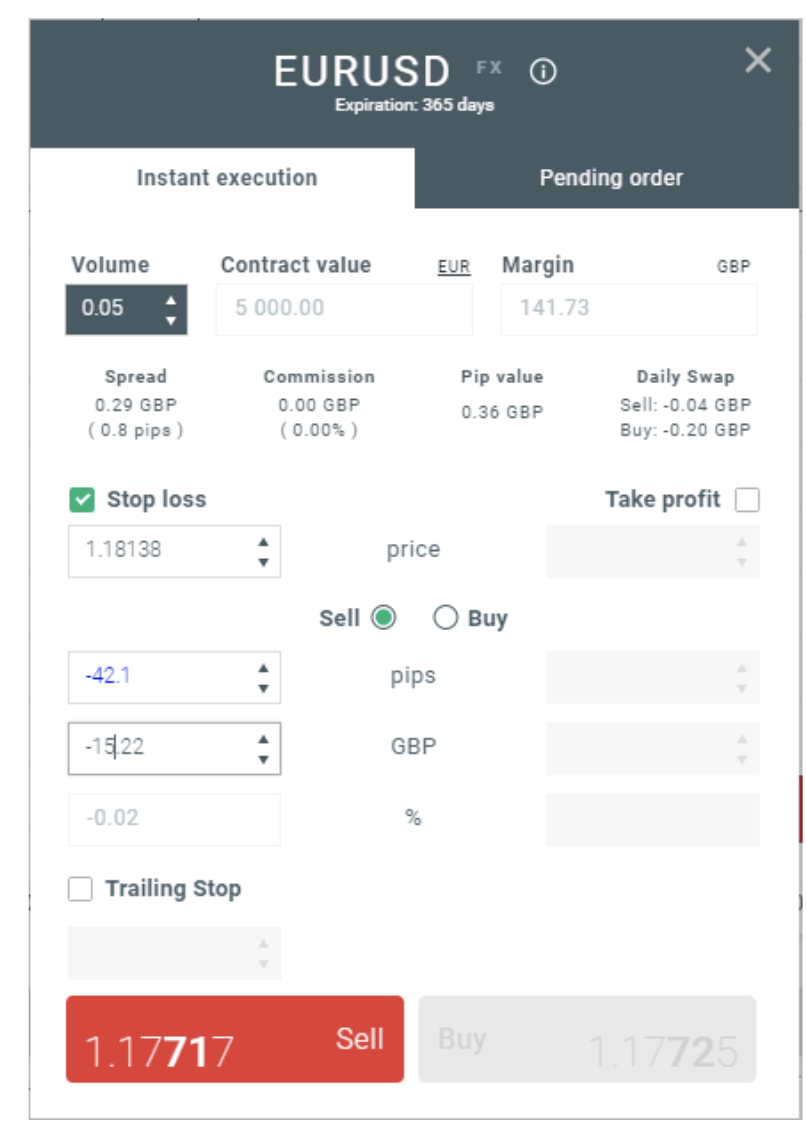Open the EURUSD instrument info icon
Image resolution: width=806 pixels, height=1130 pixels.
(x=543, y=71)
